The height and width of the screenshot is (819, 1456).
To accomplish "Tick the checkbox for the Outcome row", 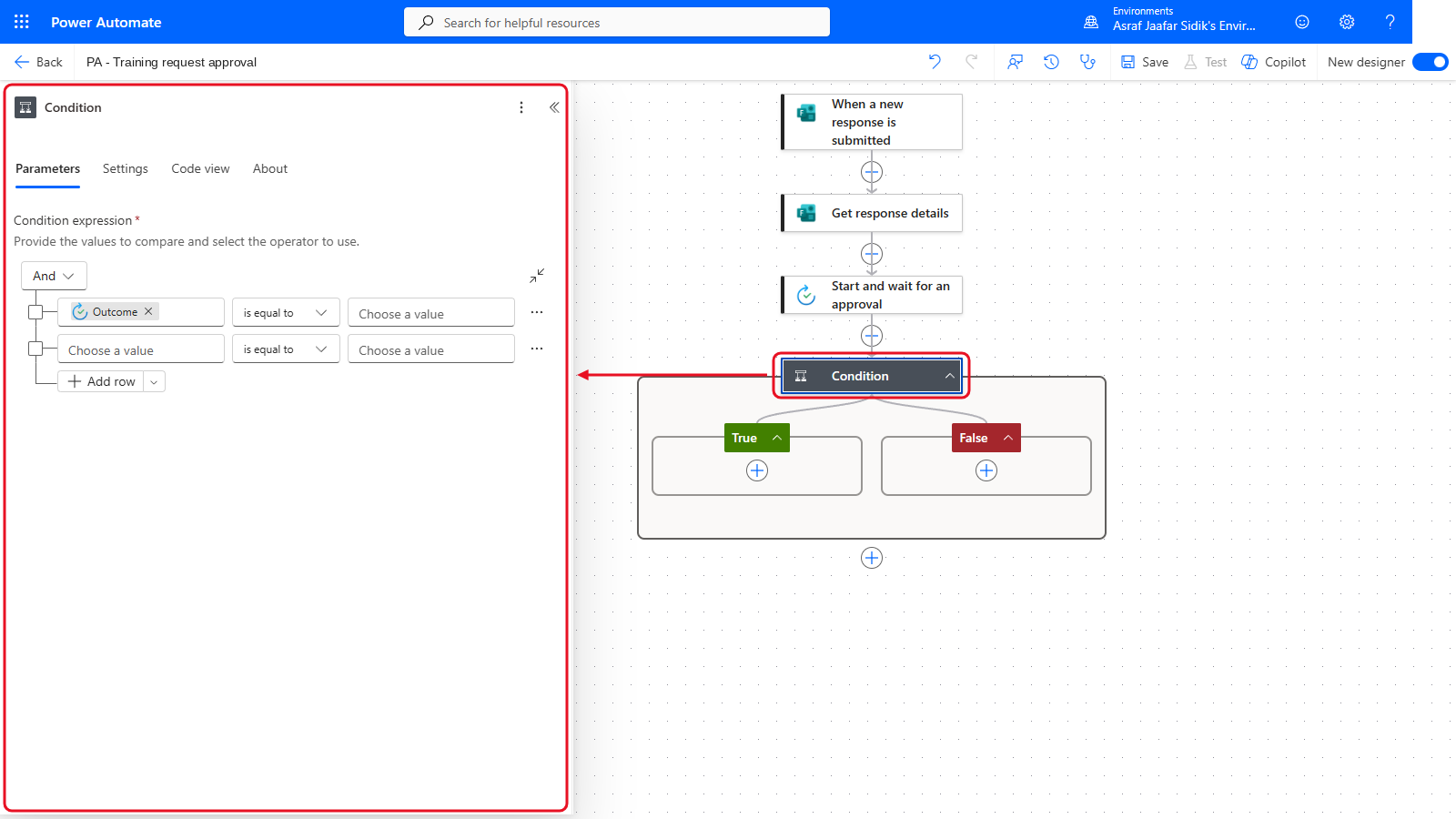I will [x=35, y=312].
